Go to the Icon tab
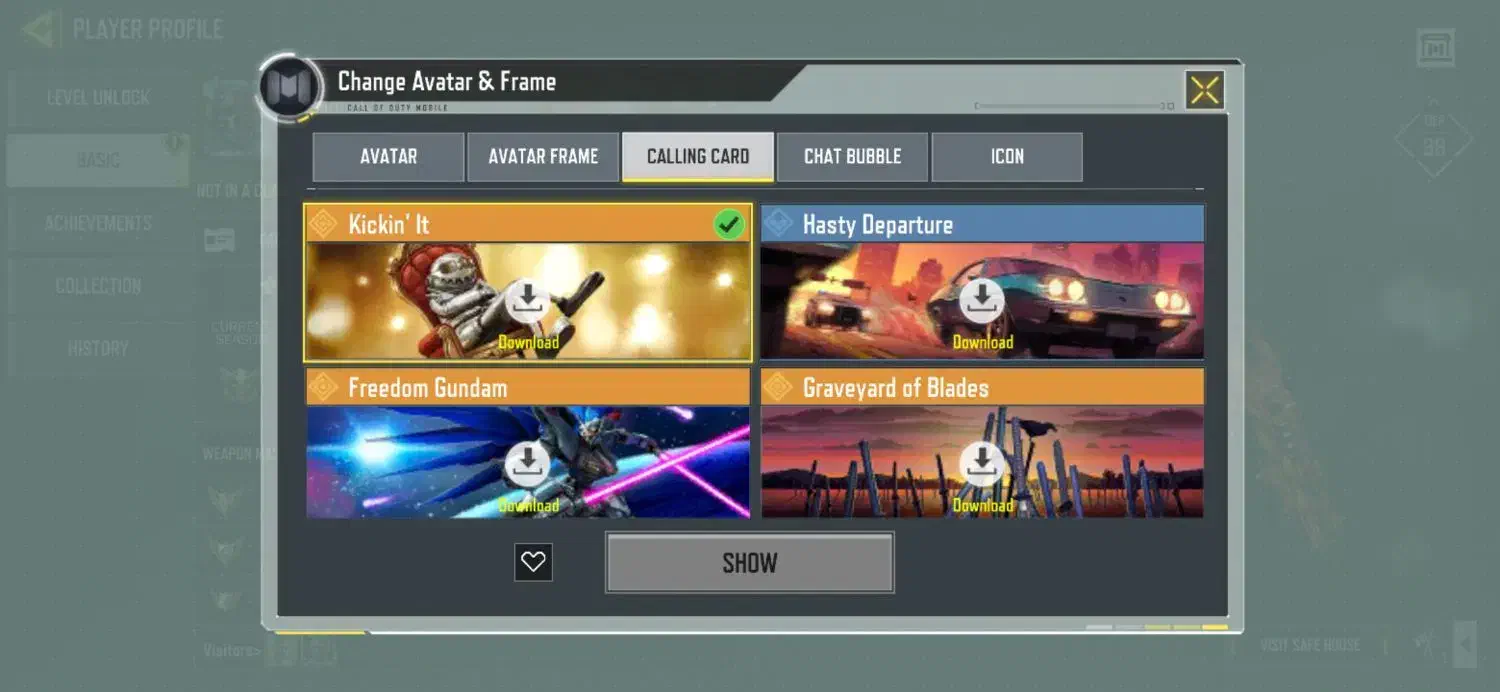The height and width of the screenshot is (692, 1500). pyautogui.click(x=1007, y=157)
